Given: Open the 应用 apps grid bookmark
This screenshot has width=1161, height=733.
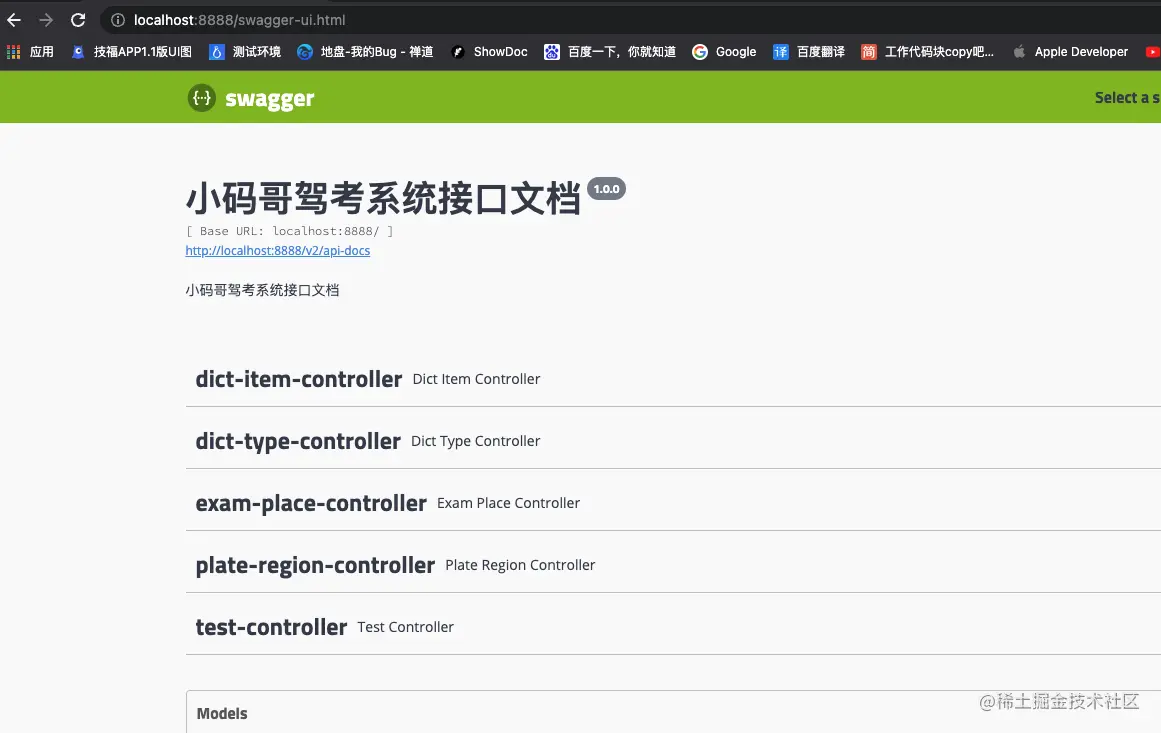Looking at the screenshot, I should pyautogui.click(x=30, y=52).
